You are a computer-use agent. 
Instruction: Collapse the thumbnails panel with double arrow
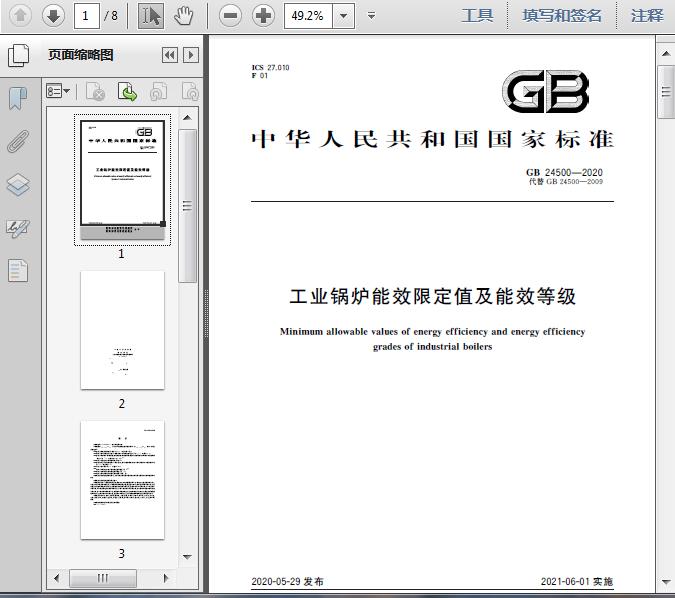[x=170, y=55]
